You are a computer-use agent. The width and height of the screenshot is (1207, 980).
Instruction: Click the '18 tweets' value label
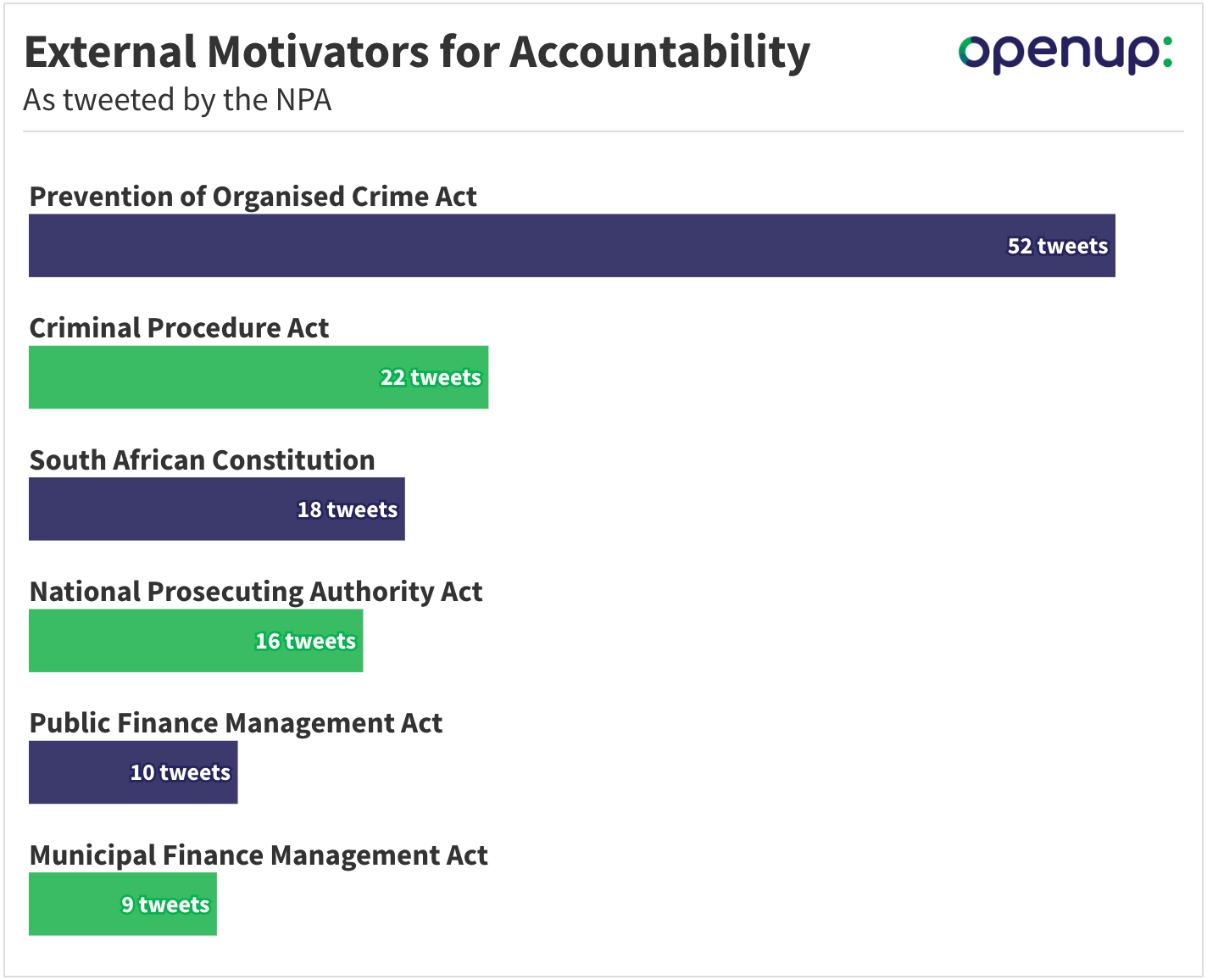[348, 509]
